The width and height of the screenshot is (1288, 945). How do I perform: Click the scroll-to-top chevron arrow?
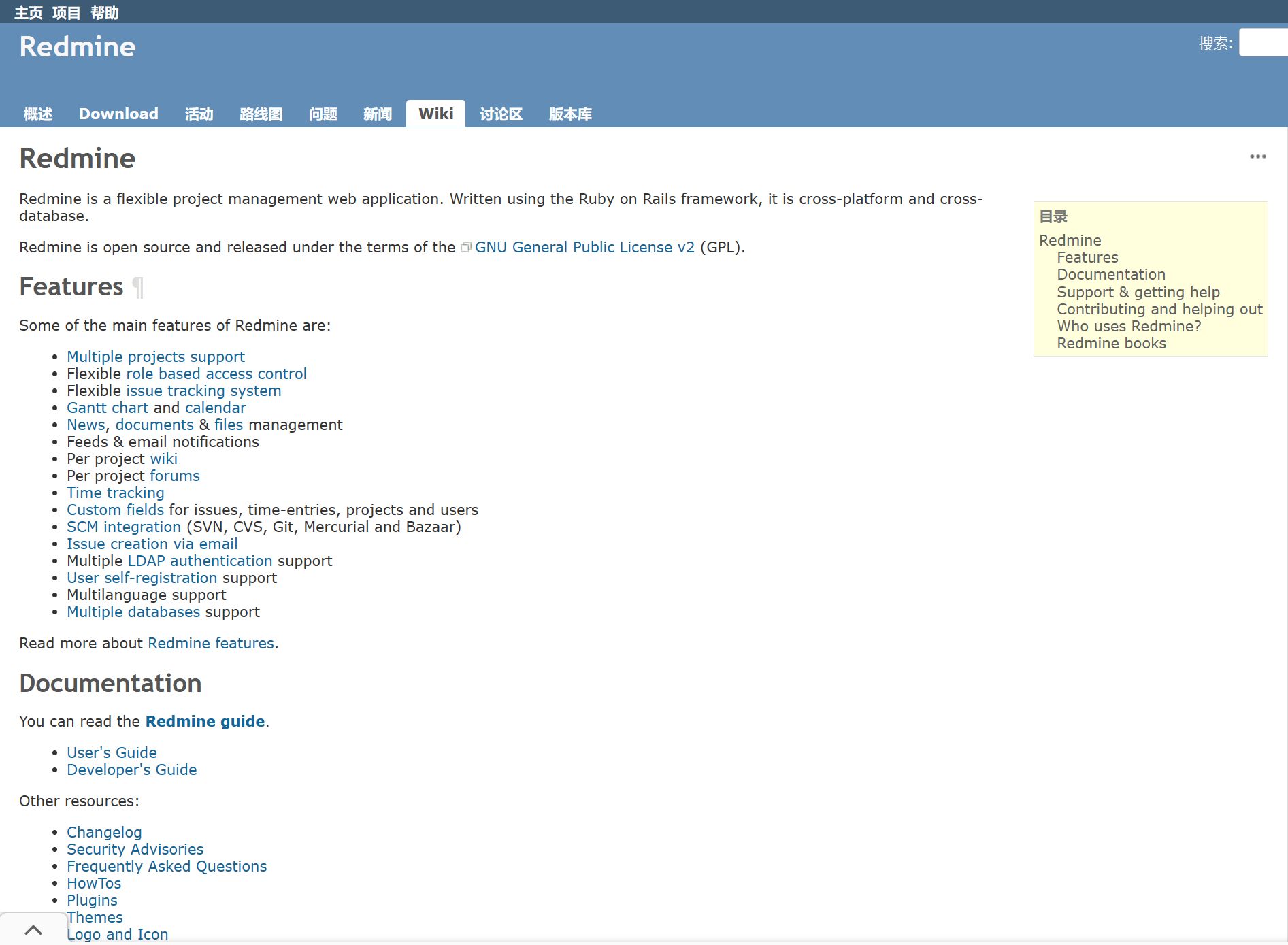click(33, 929)
